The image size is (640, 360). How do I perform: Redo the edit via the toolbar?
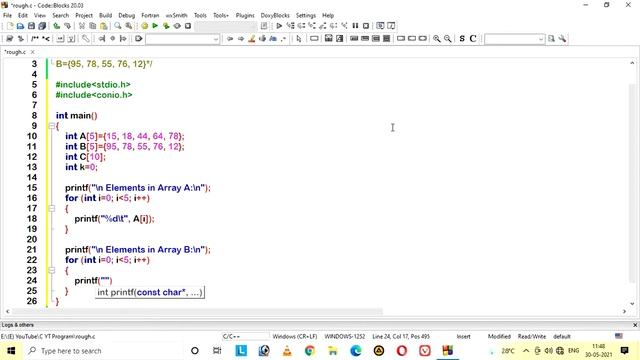[67, 26]
